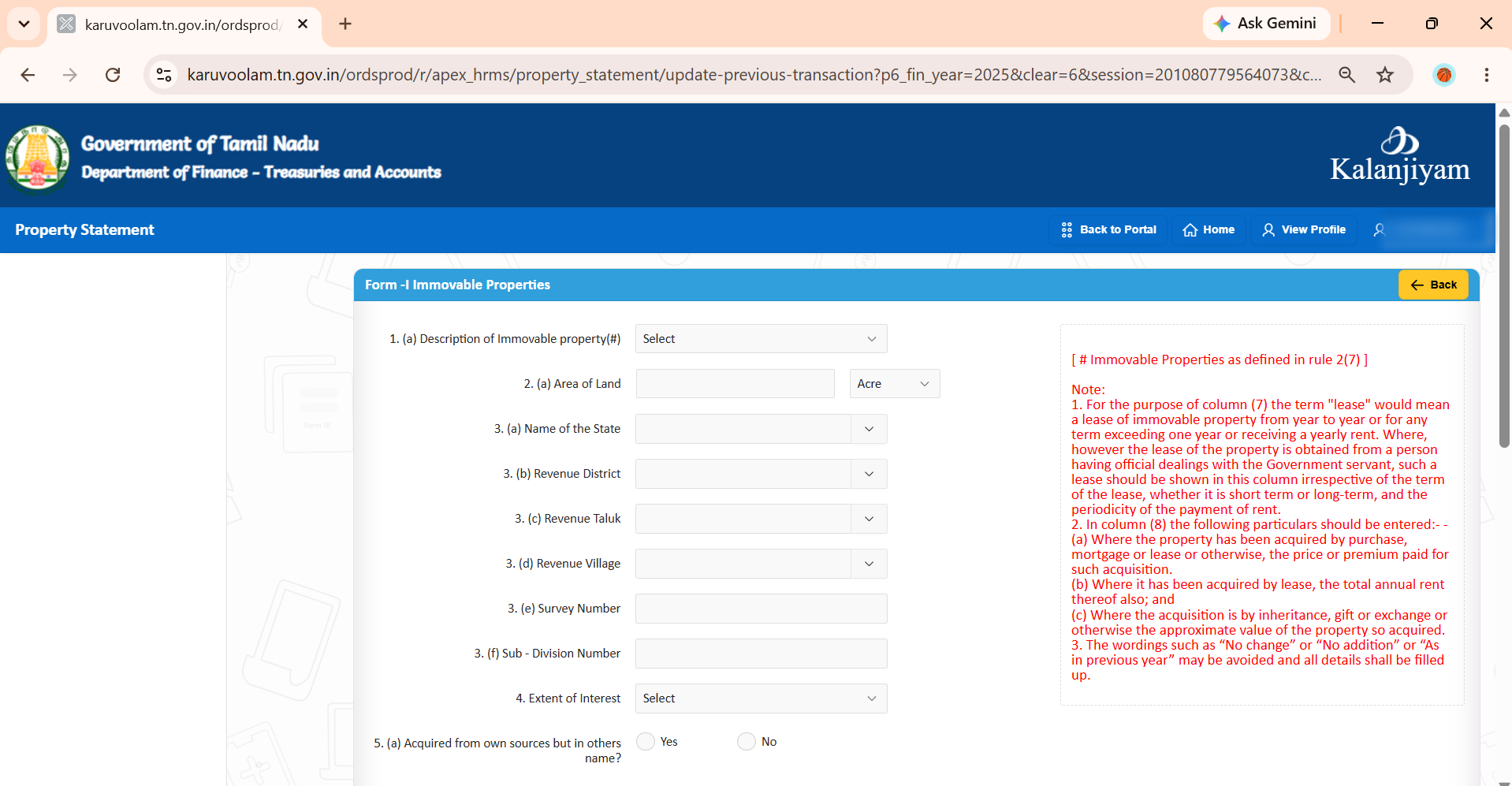Open Description of Immovable property dropdown
The width and height of the screenshot is (1512, 786).
(x=761, y=339)
